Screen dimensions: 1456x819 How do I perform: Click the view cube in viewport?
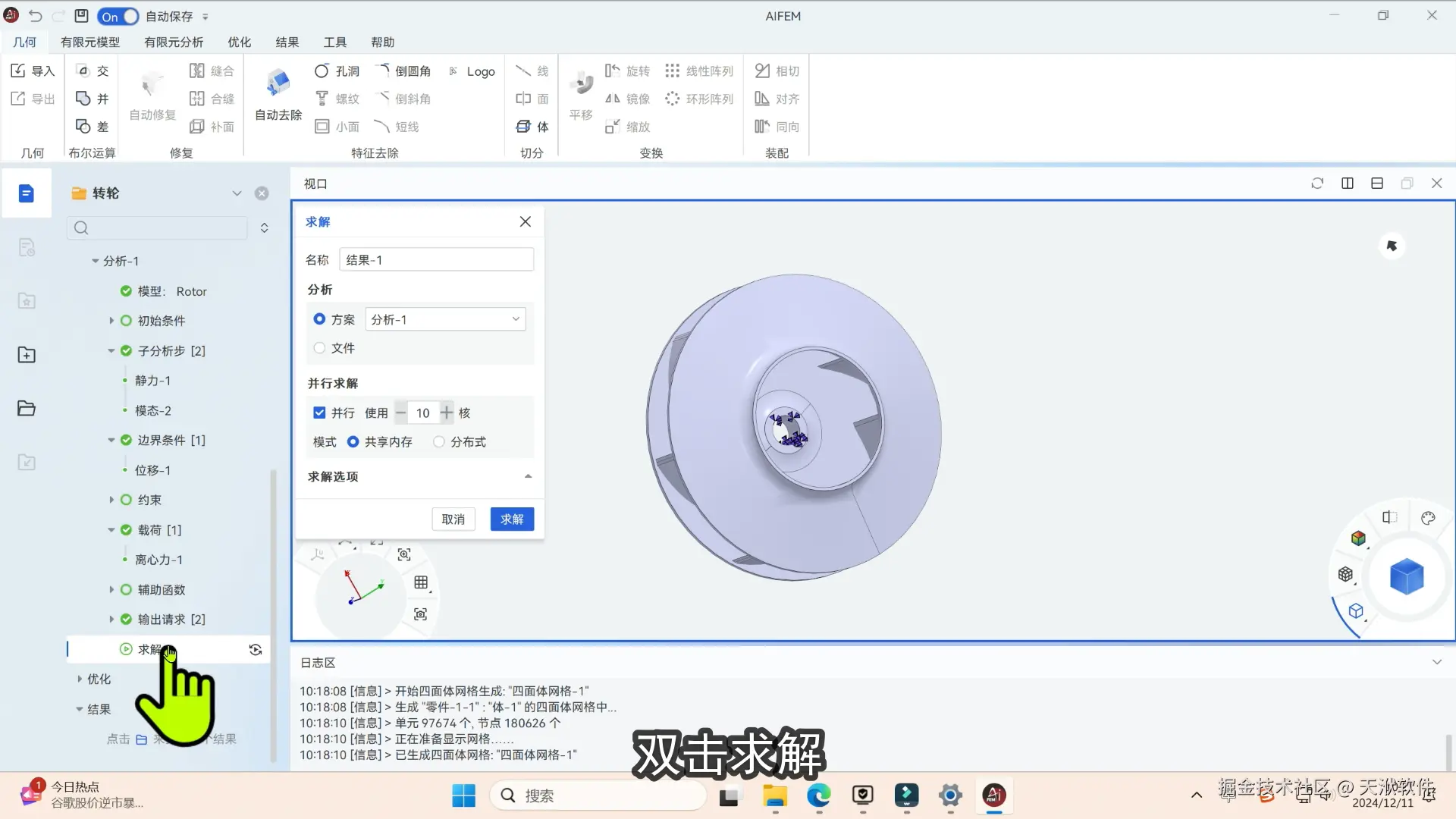pos(1406,576)
